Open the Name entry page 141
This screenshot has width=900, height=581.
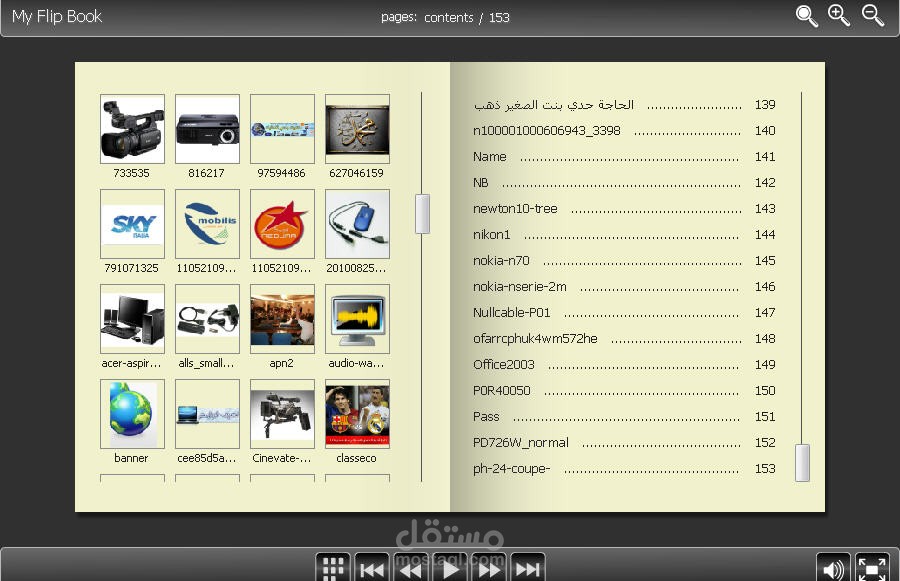[x=624, y=156]
